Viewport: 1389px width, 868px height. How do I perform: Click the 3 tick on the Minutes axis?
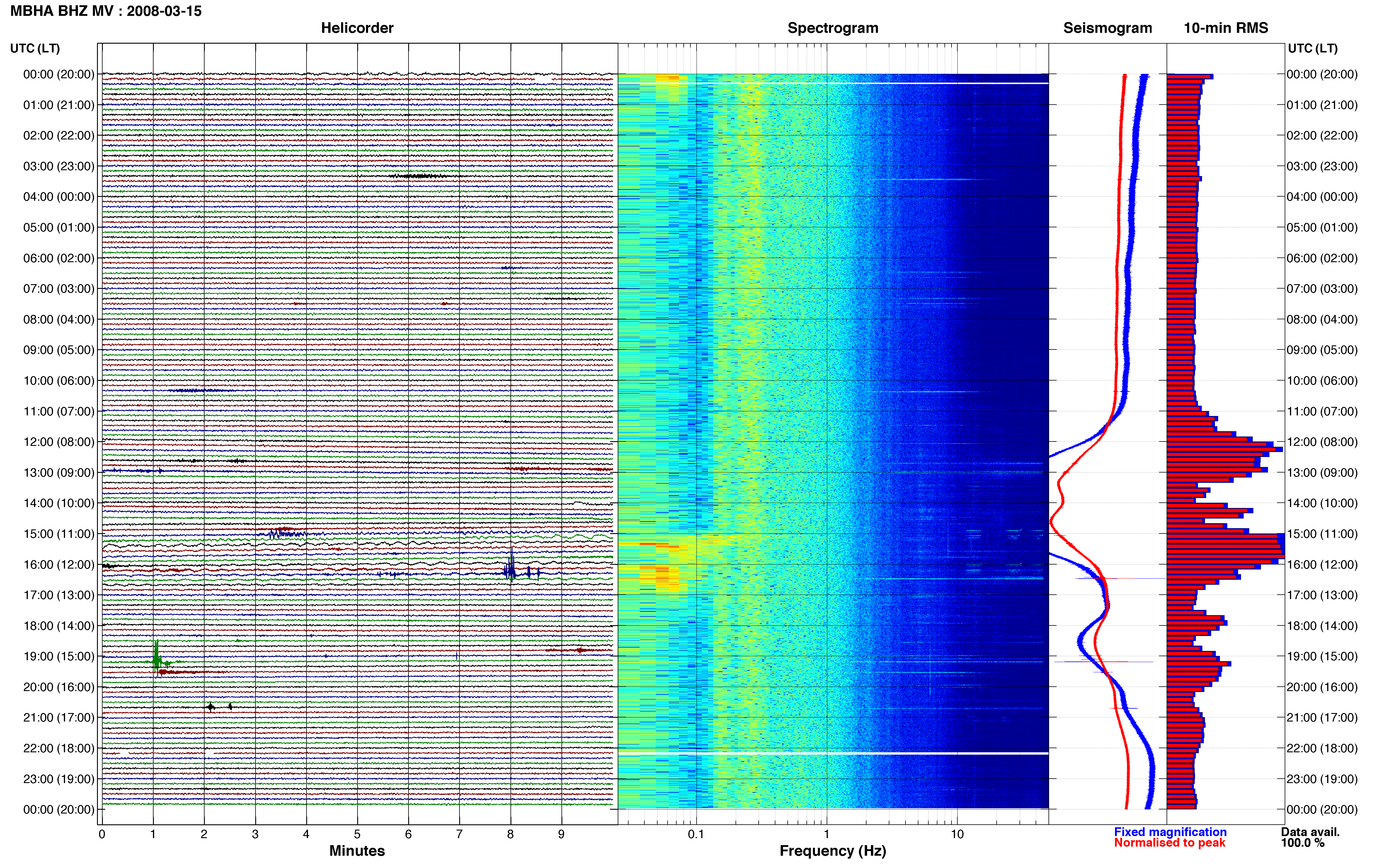pyautogui.click(x=255, y=834)
